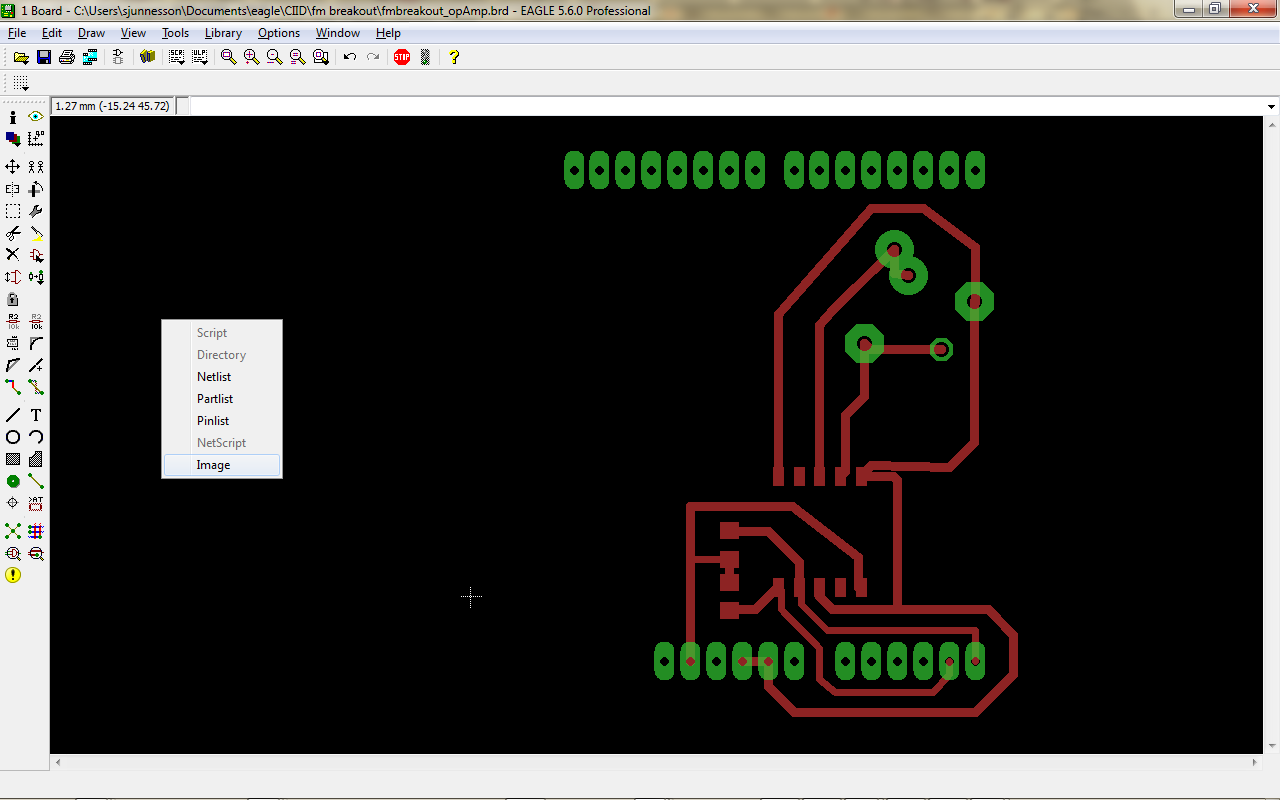This screenshot has width=1280, height=800.
Task: Select the Via tool
Action: 13,481
